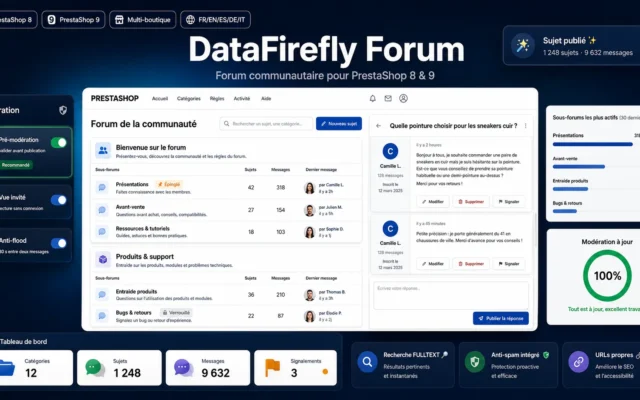Click Signaler on the first post

tap(509, 202)
